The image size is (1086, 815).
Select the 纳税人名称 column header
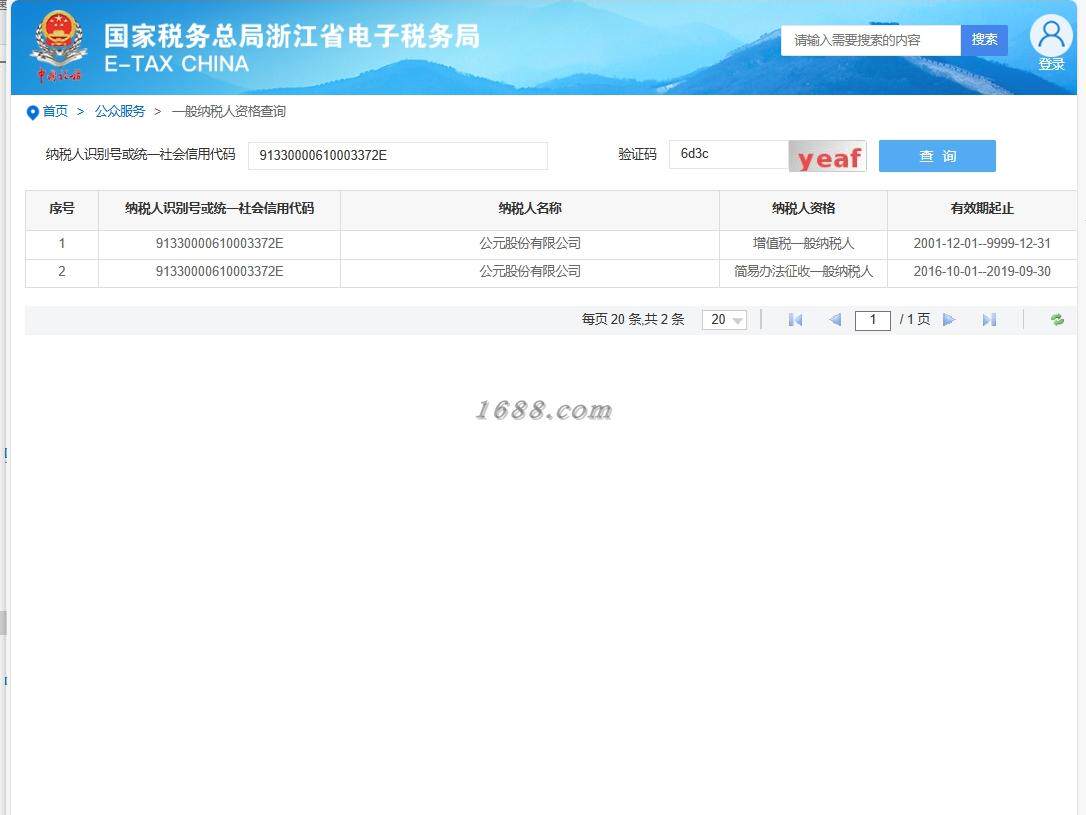tap(530, 208)
